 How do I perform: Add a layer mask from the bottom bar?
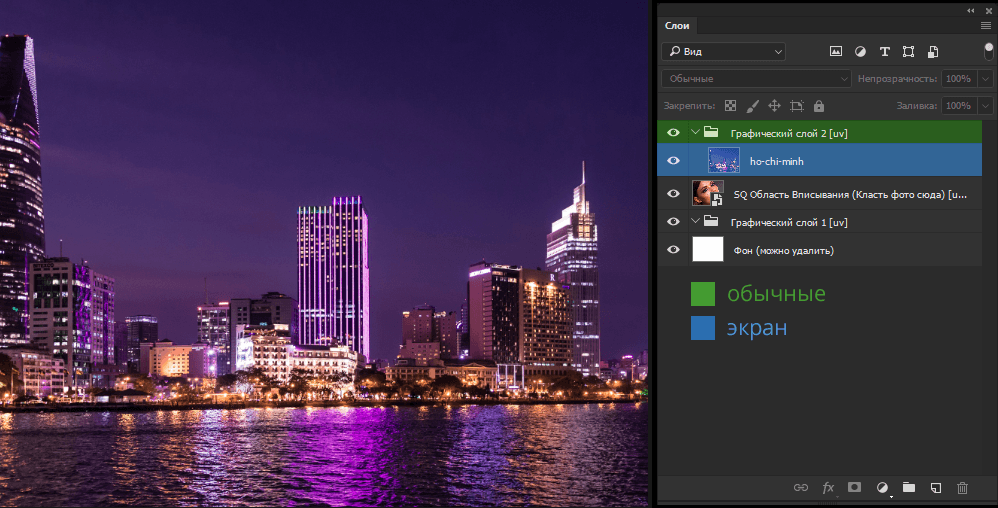[x=855, y=487]
